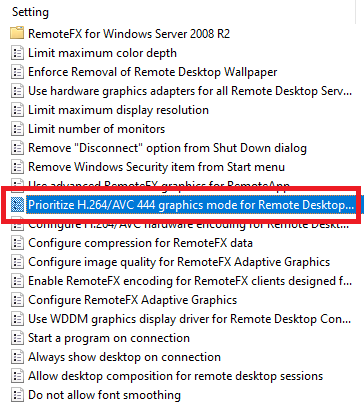
Task: Select Configure image quality for RemoteFX Adaptive Graphics
Action: point(179,262)
